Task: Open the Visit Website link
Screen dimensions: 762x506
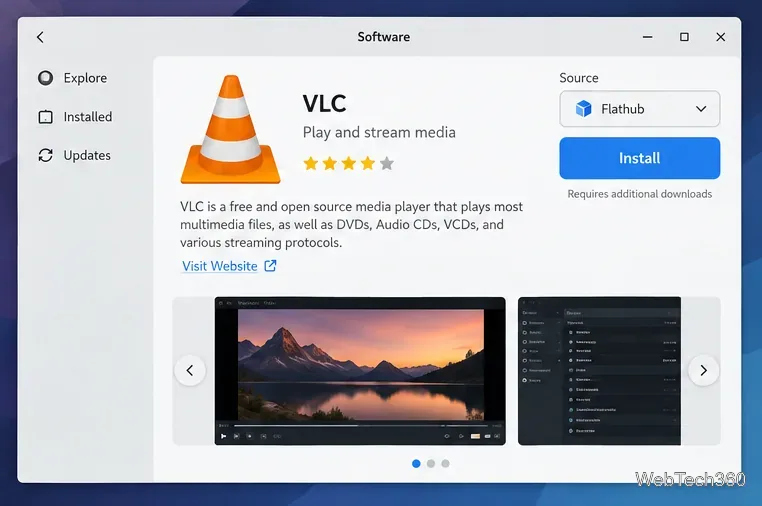Action: (220, 266)
